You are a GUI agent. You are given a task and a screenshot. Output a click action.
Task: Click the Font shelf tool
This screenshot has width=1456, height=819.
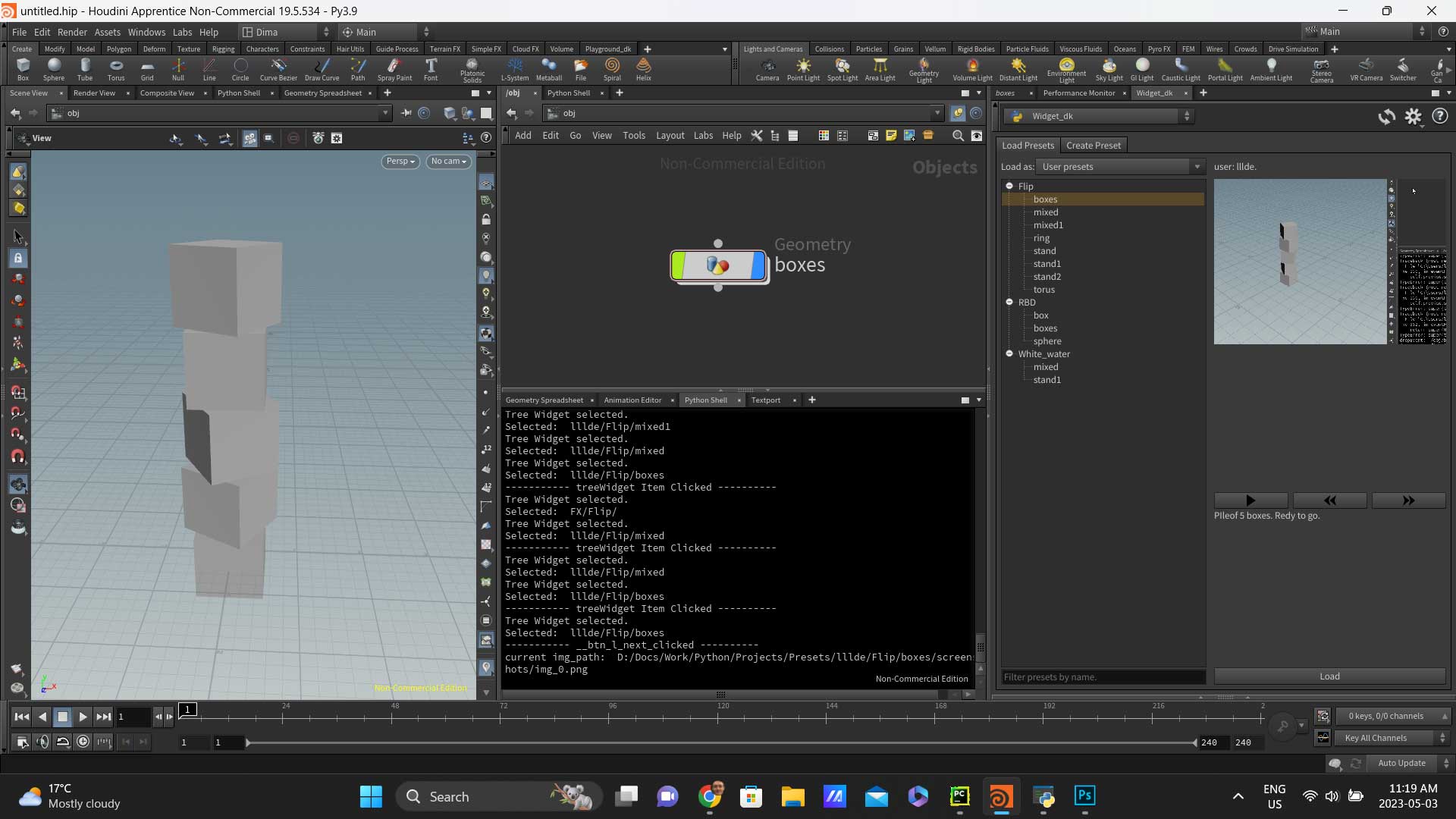coord(430,69)
